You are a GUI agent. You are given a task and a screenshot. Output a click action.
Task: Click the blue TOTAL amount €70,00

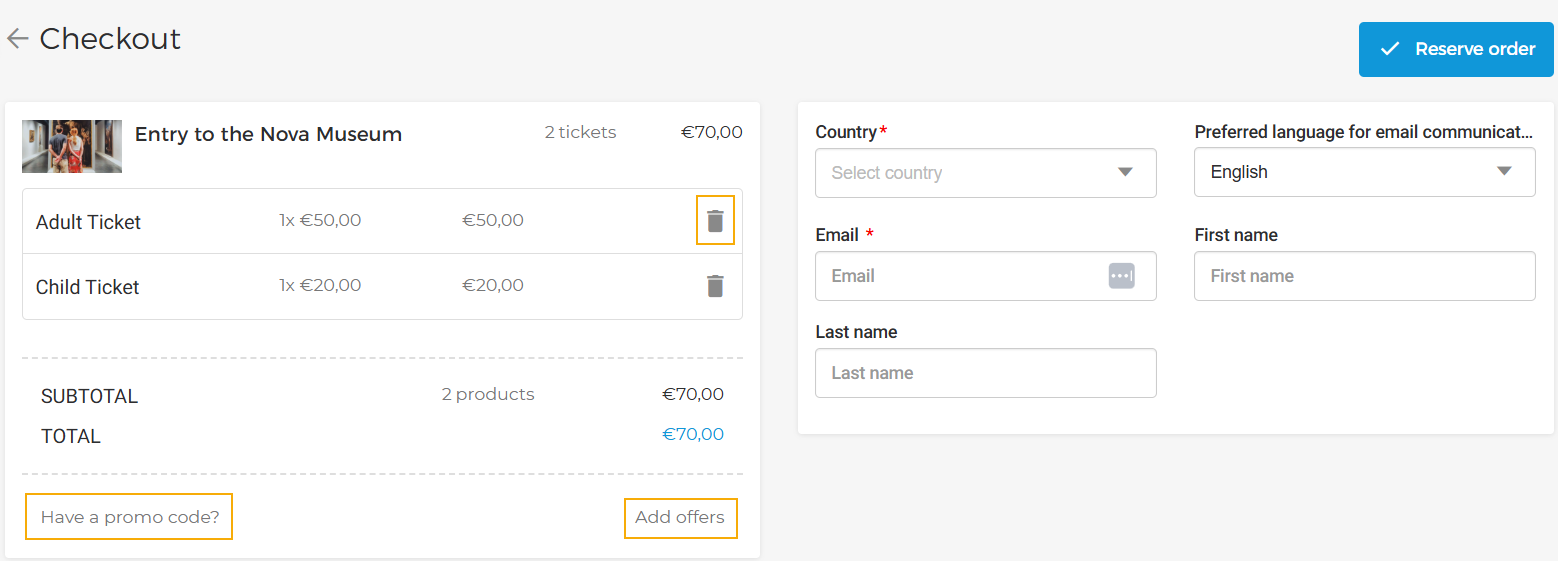(x=692, y=434)
